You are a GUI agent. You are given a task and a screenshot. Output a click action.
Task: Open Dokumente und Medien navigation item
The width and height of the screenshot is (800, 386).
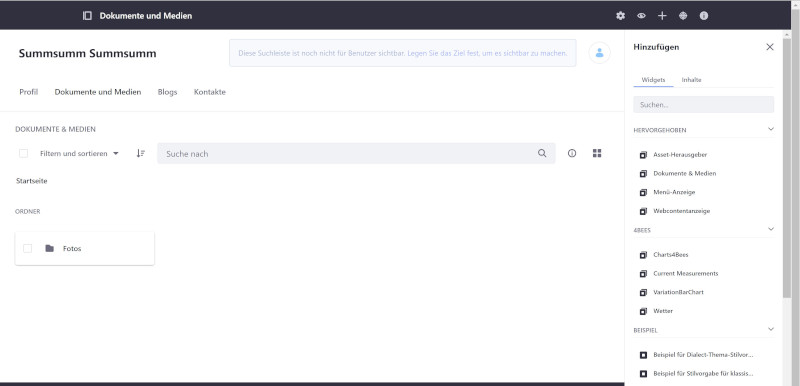98,92
